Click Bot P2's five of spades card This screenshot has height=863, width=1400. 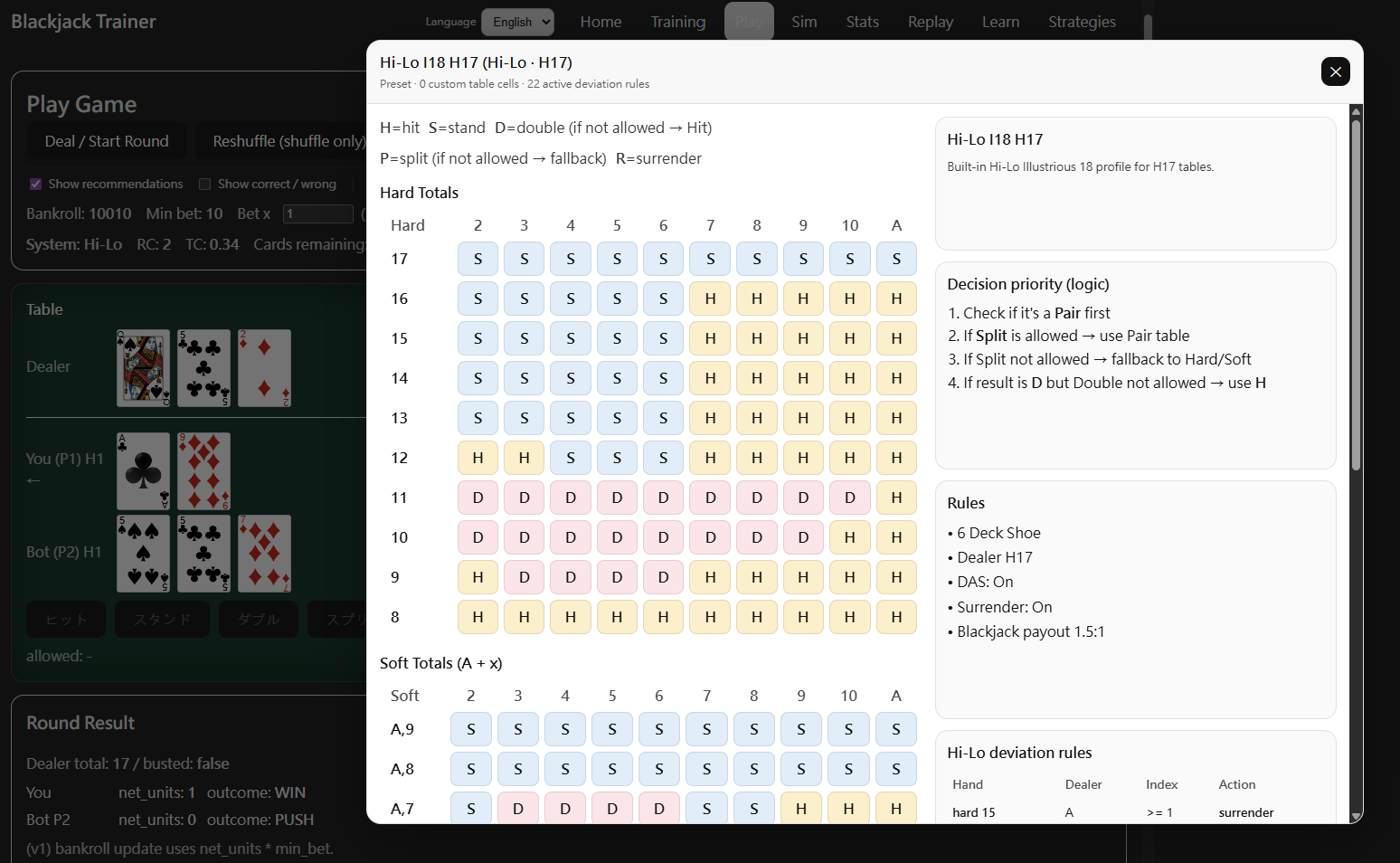(x=143, y=553)
